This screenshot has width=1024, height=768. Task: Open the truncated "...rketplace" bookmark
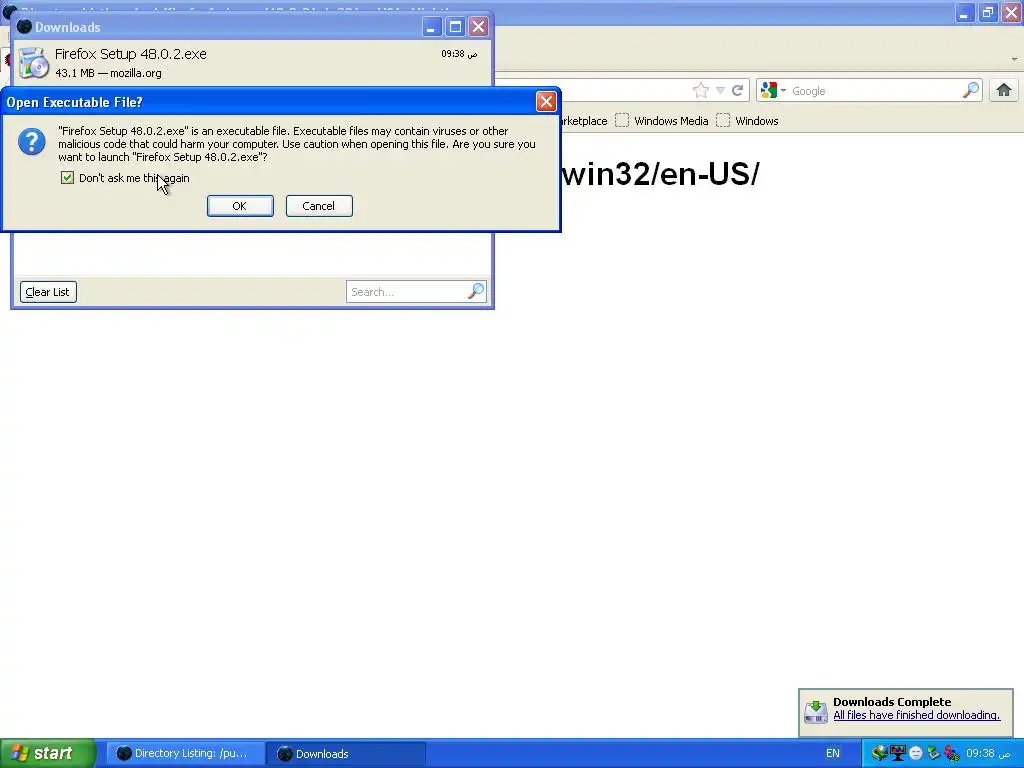tap(584, 121)
